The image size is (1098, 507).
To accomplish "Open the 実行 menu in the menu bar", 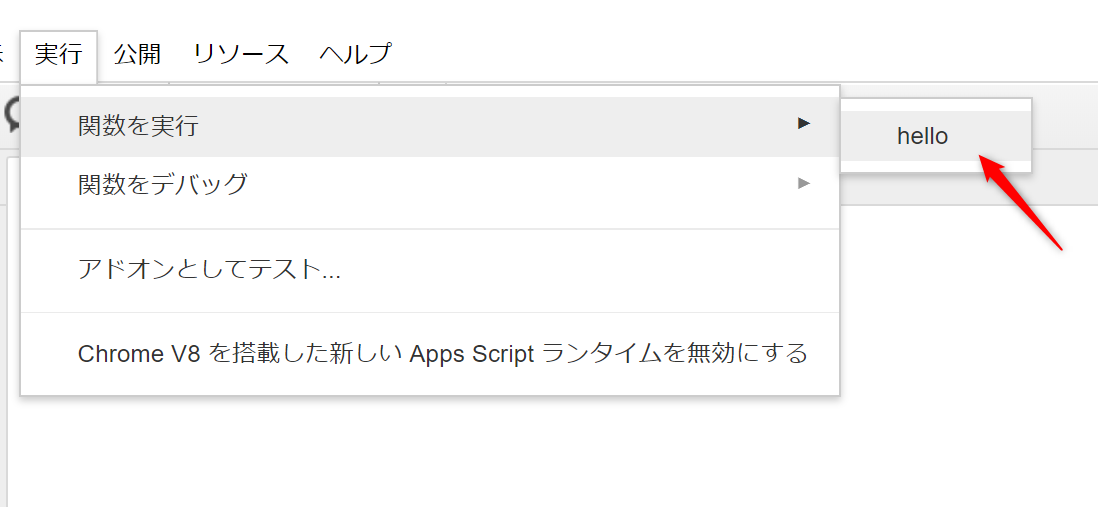I will tap(58, 54).
